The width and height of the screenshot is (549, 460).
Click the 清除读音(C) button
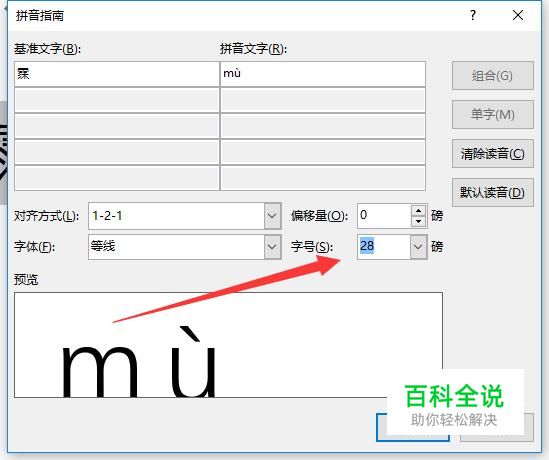pyautogui.click(x=492, y=154)
